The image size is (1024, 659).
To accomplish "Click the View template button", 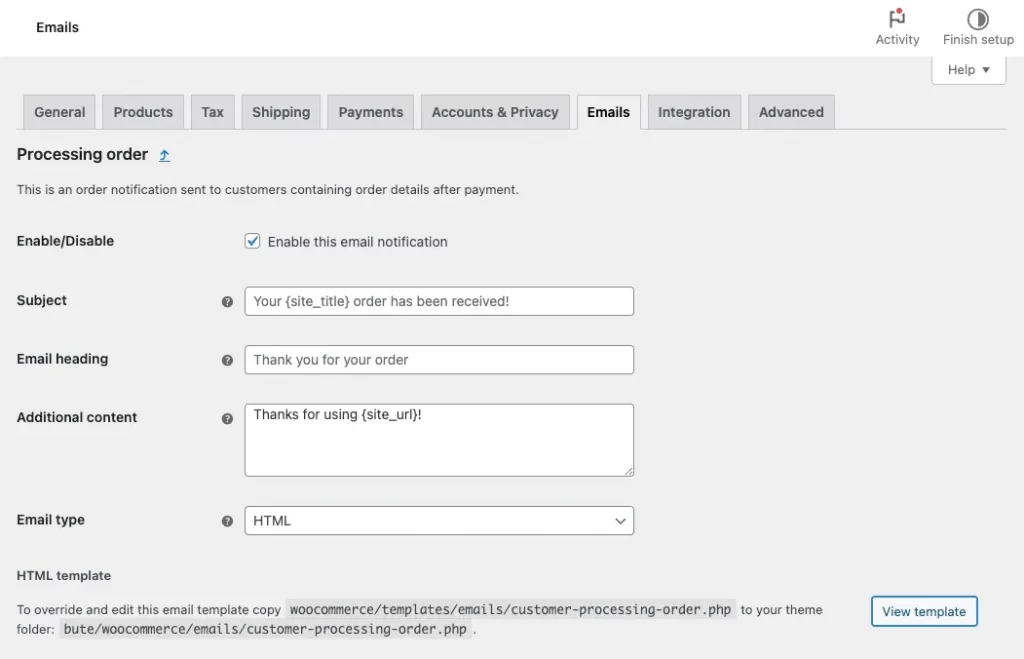I will pos(923,611).
